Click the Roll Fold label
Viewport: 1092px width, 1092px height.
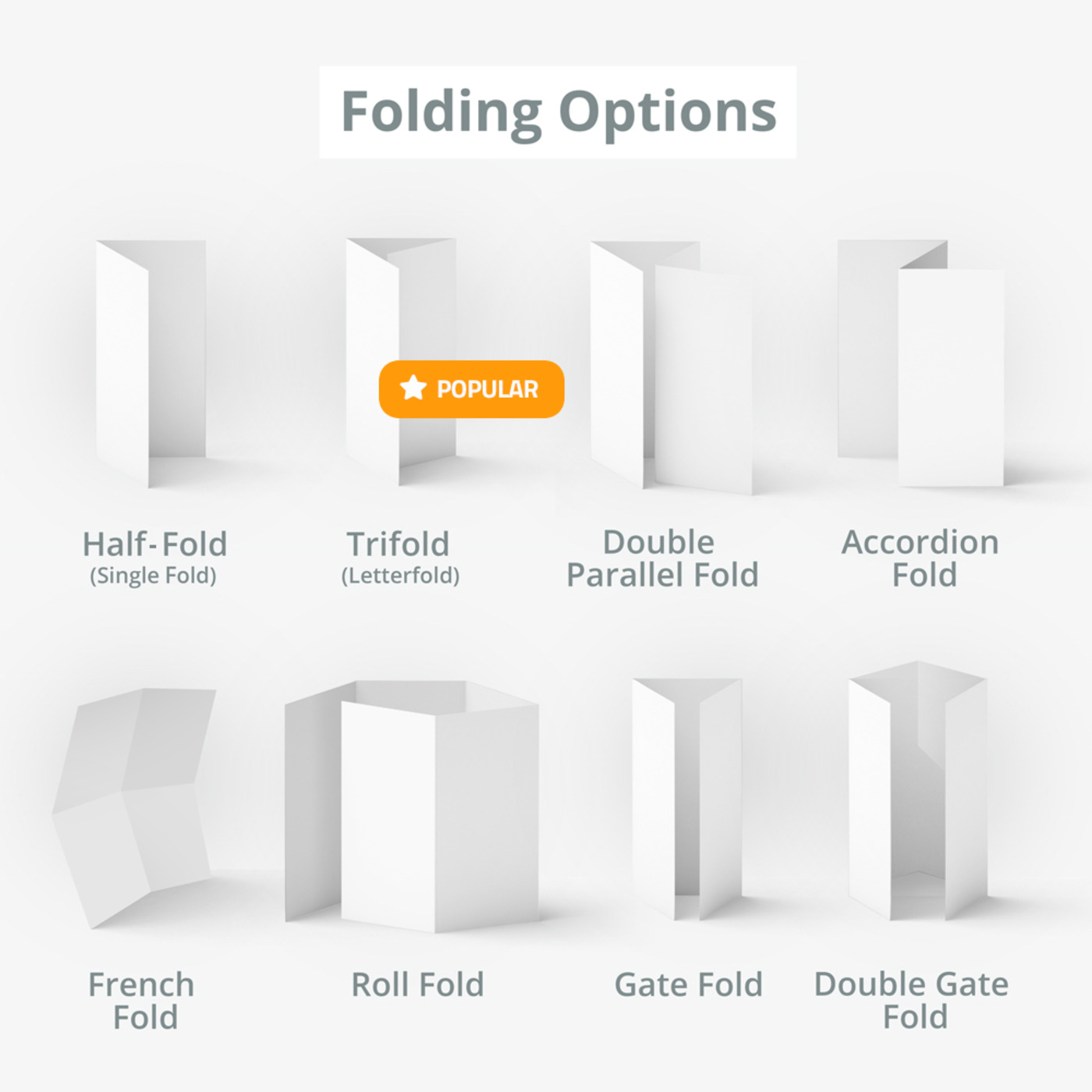(x=417, y=984)
